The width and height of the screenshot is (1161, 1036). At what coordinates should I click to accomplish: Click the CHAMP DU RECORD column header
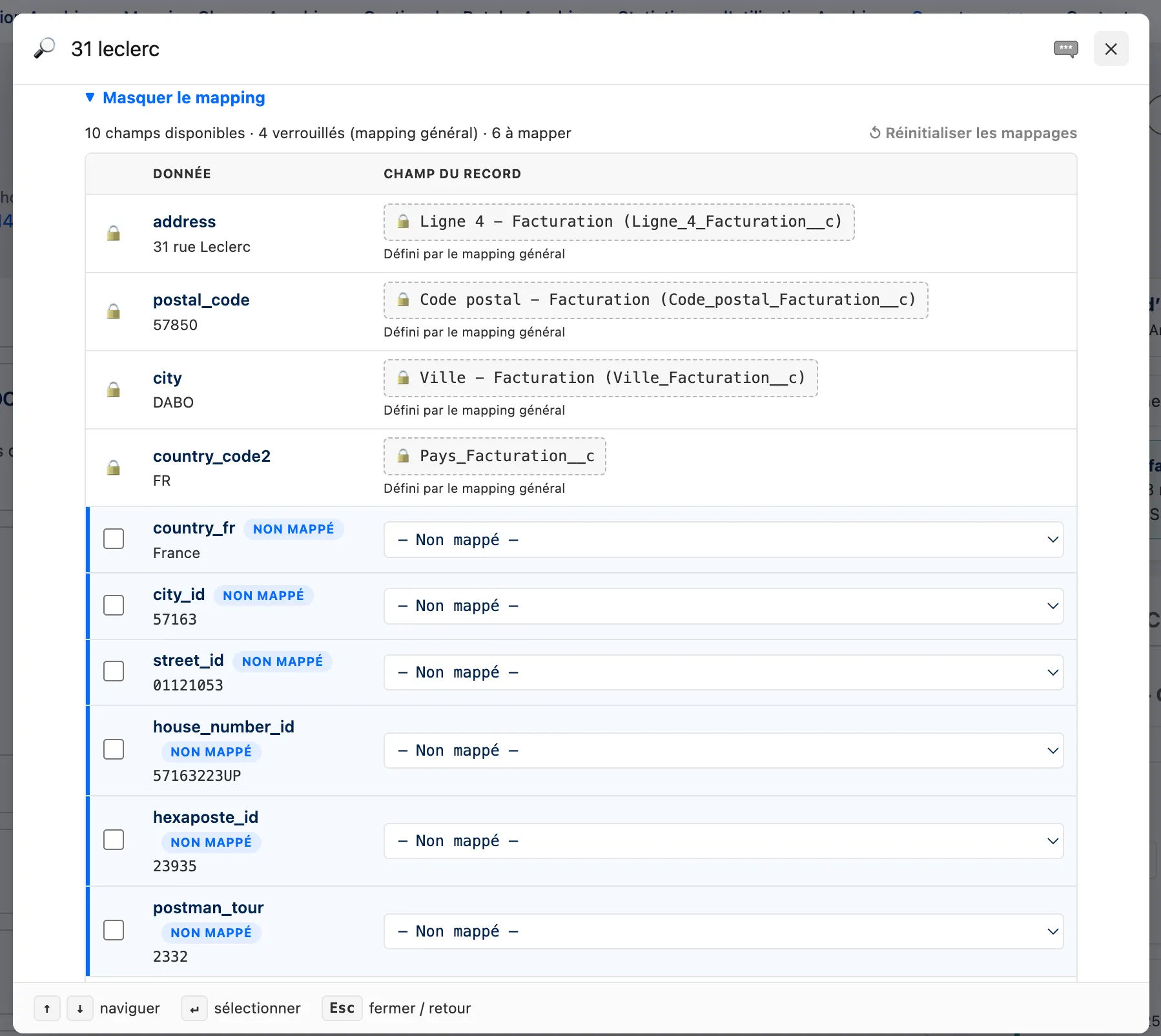[452, 174]
